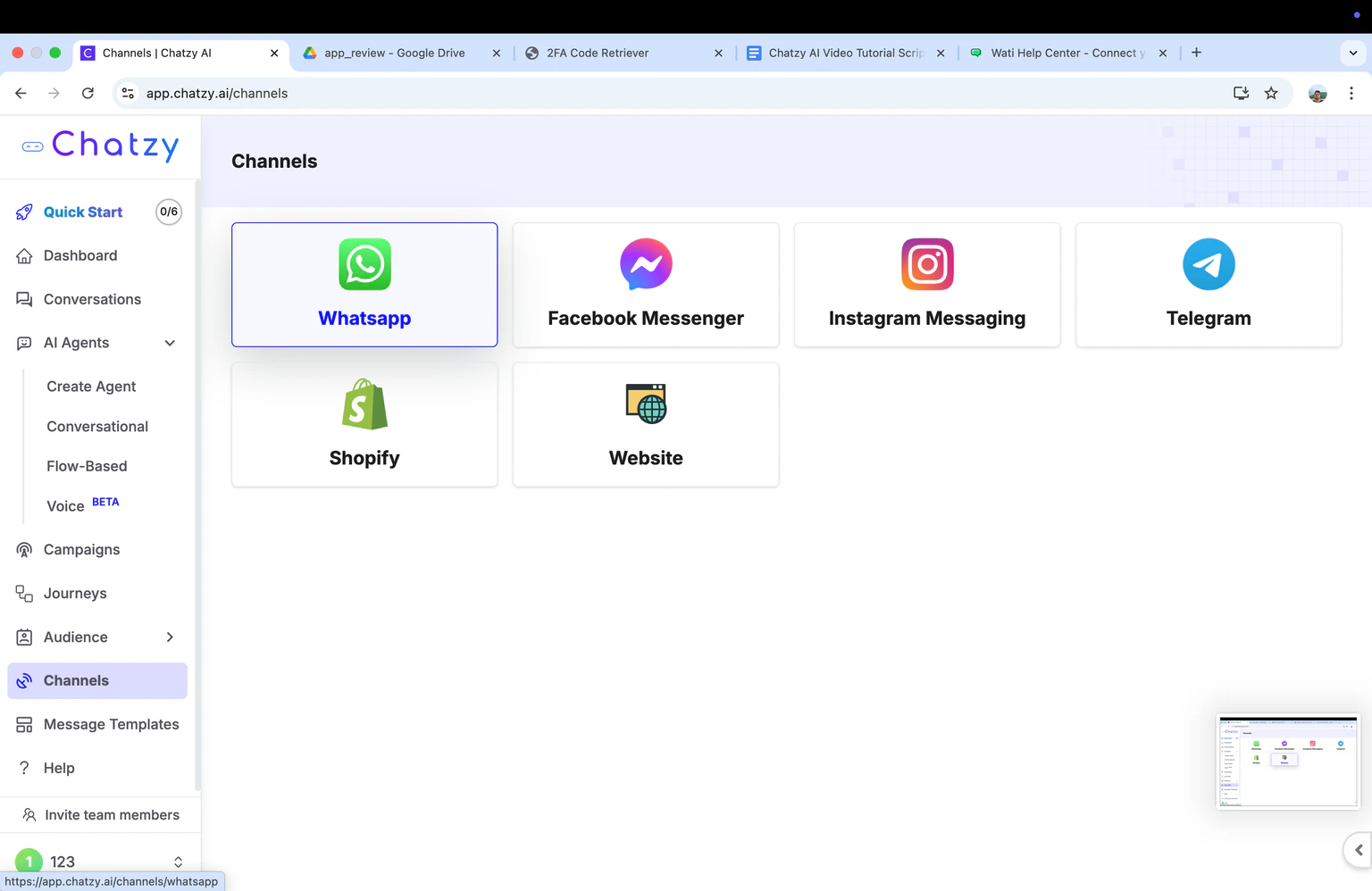
Task: Go to Dashboard
Action: [80, 255]
